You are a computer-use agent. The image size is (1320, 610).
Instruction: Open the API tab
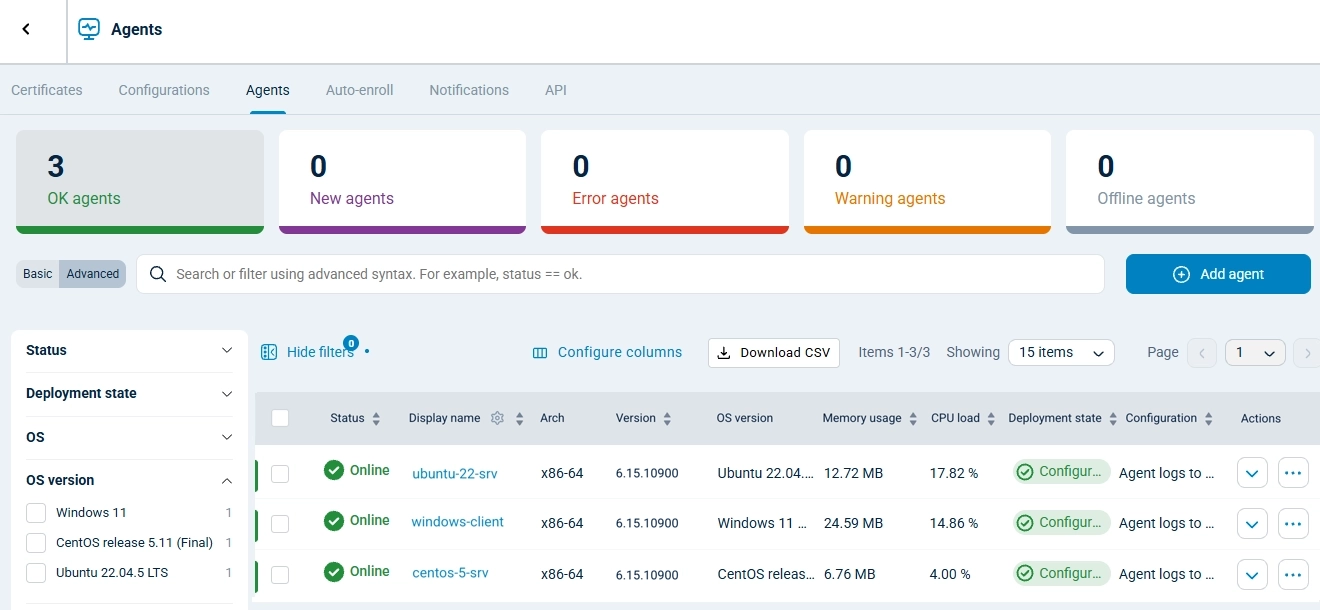click(556, 90)
